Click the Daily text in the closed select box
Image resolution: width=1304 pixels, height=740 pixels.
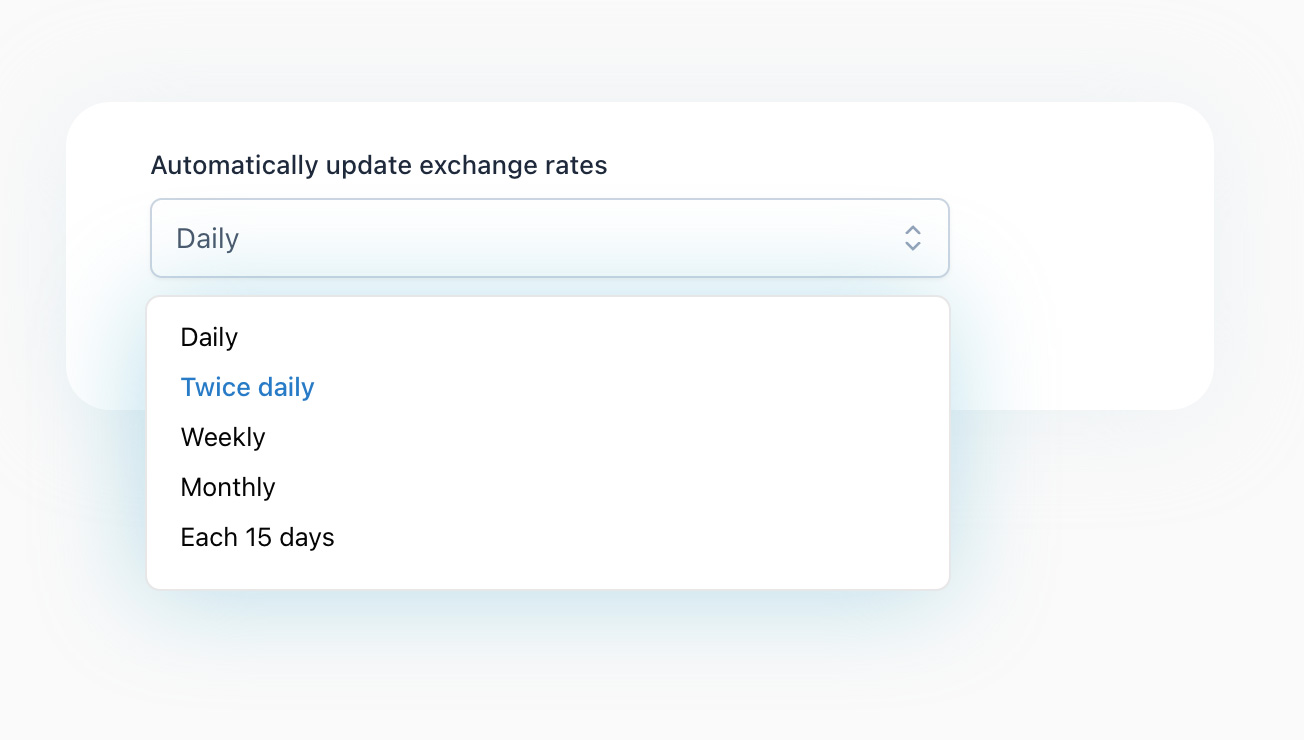[x=207, y=238]
